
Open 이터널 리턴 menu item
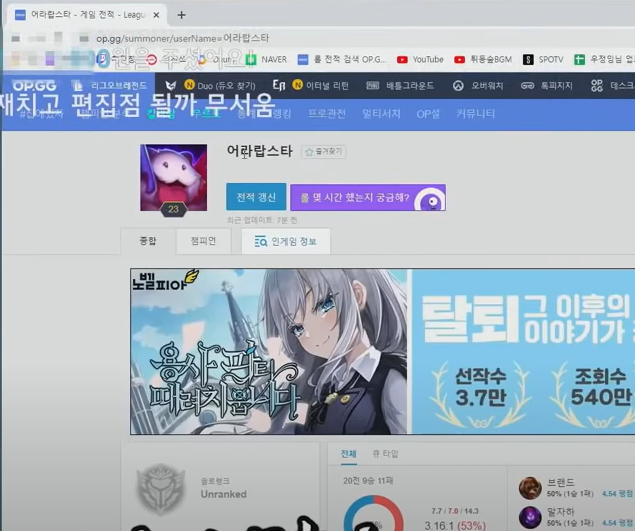point(327,85)
